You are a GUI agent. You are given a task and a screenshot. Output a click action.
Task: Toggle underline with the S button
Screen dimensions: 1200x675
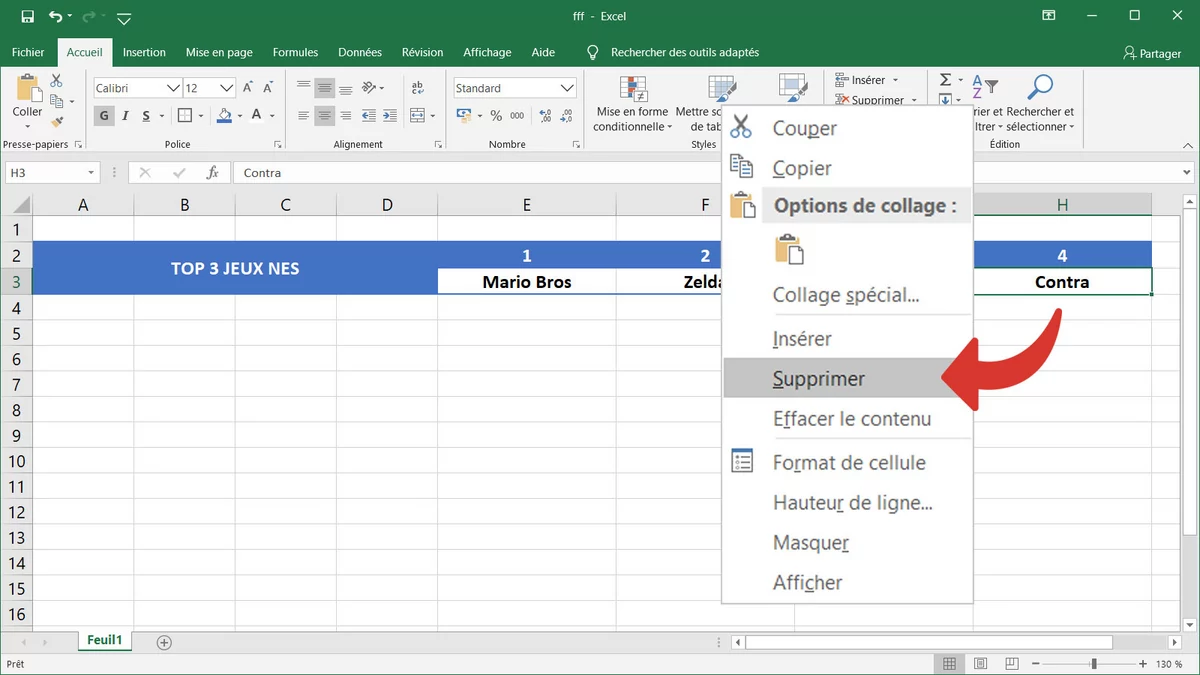coord(147,116)
